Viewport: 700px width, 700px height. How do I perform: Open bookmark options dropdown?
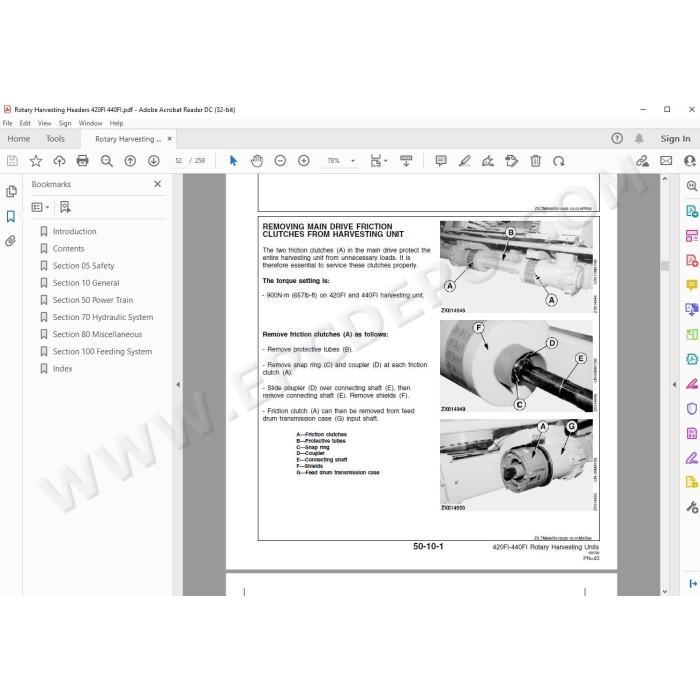[40, 207]
